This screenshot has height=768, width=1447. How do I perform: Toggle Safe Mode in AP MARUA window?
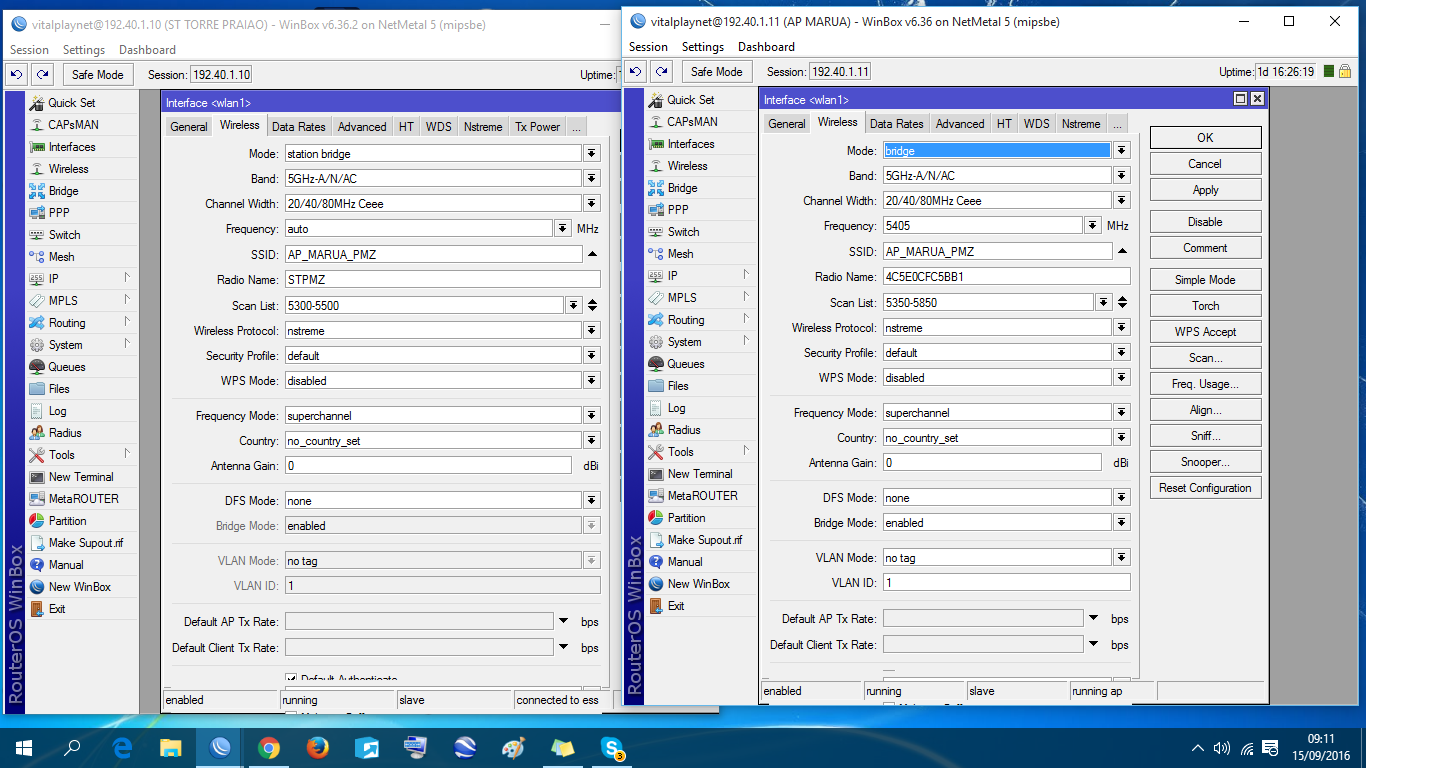pos(717,72)
